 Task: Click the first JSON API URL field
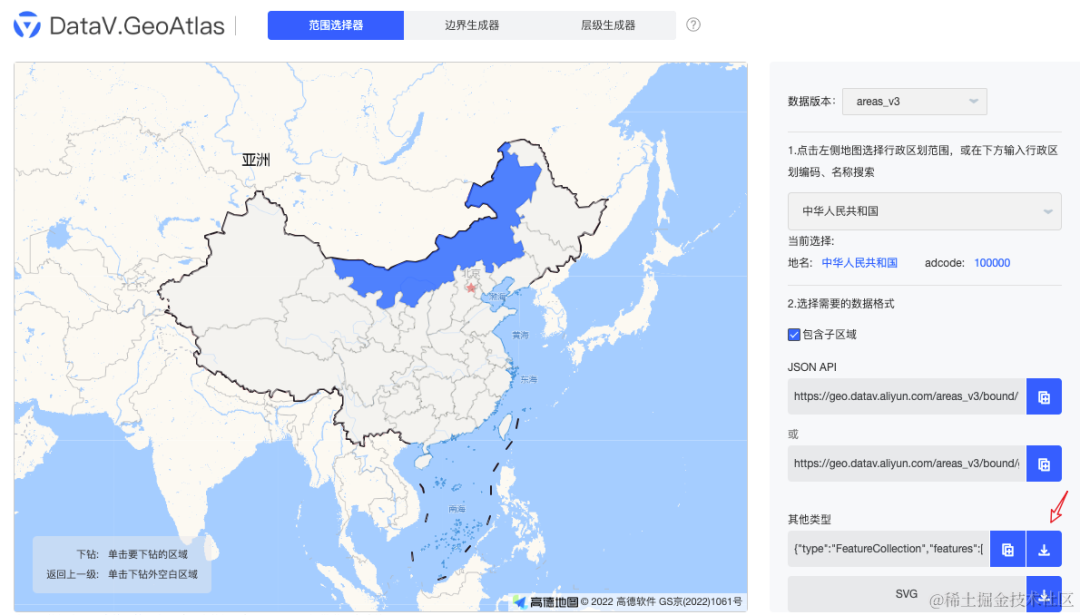pos(906,397)
